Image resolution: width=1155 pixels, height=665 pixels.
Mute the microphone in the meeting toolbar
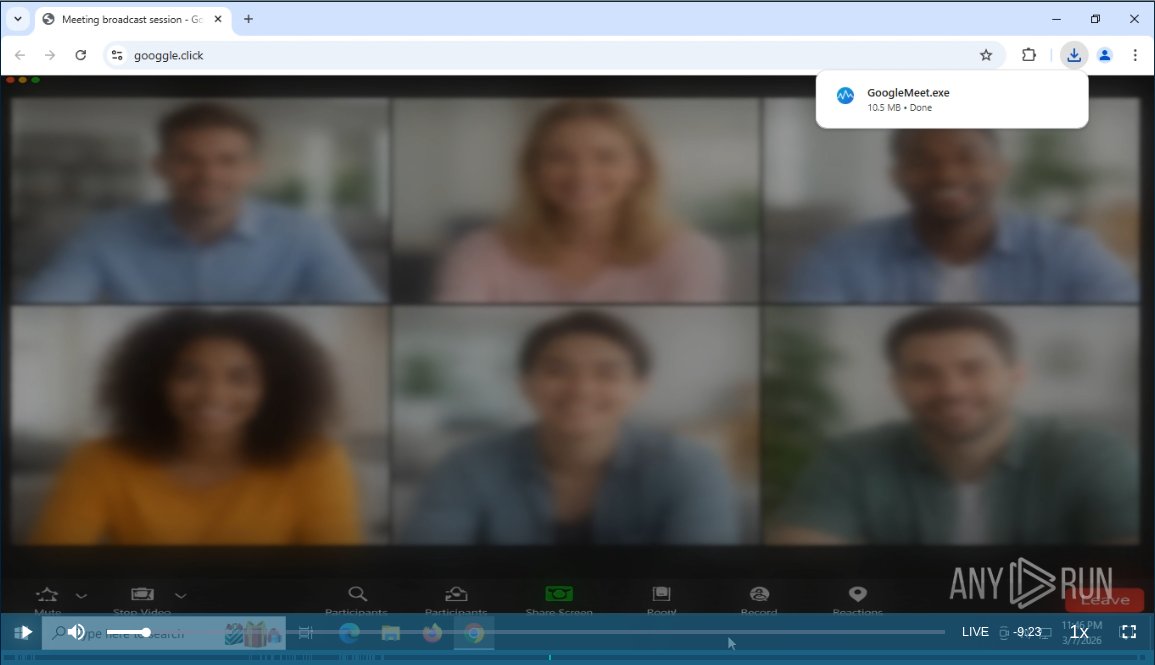45,597
